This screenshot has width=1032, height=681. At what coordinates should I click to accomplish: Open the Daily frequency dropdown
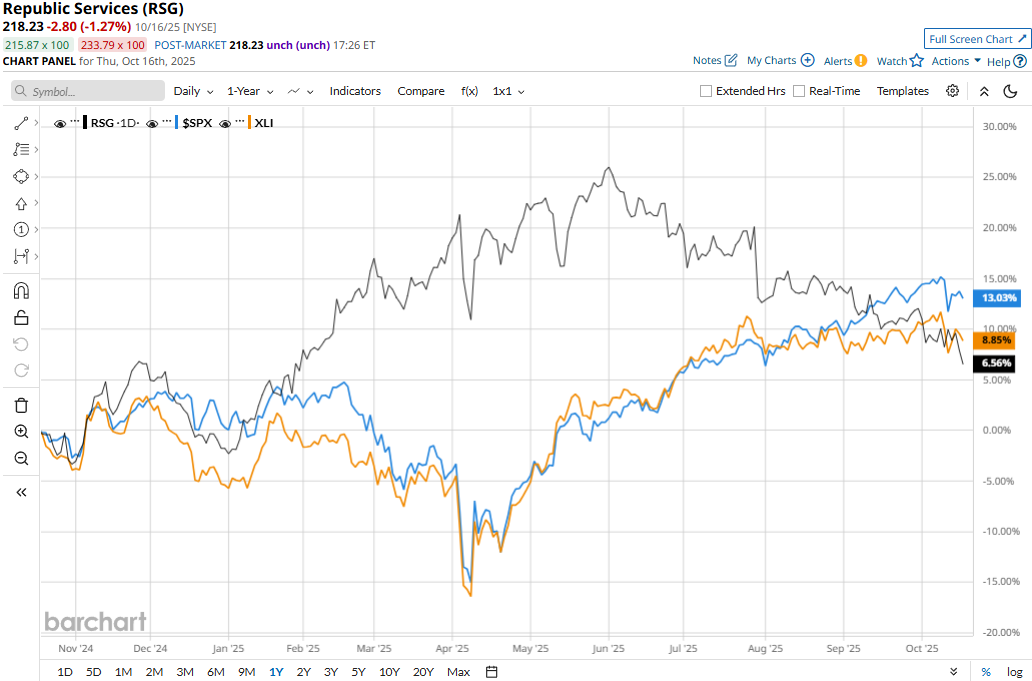pos(194,91)
